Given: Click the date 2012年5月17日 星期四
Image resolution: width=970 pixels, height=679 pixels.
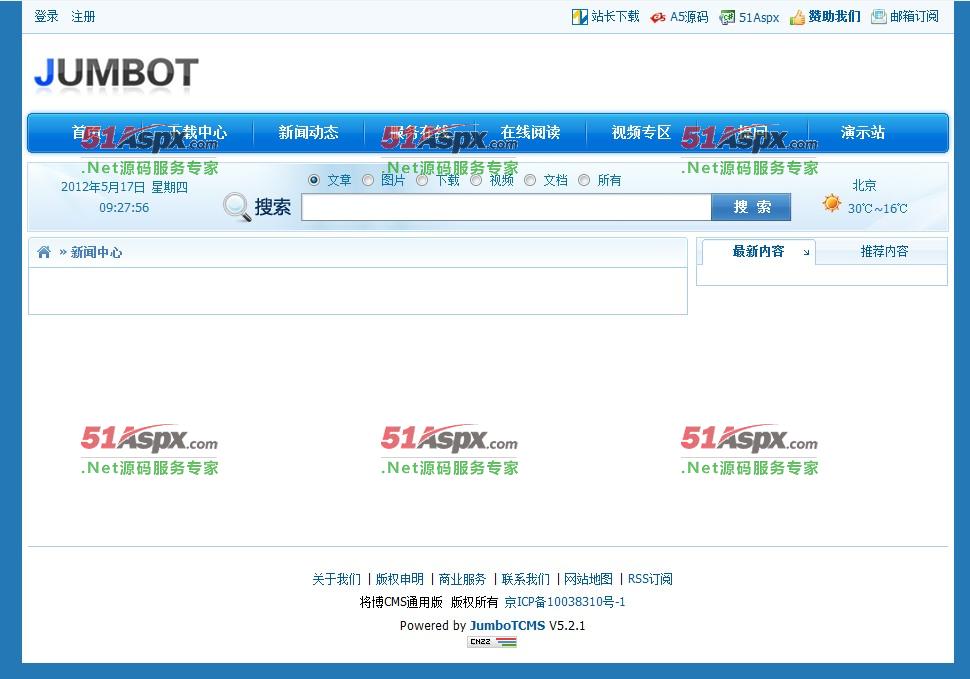Looking at the screenshot, I should coord(124,187).
